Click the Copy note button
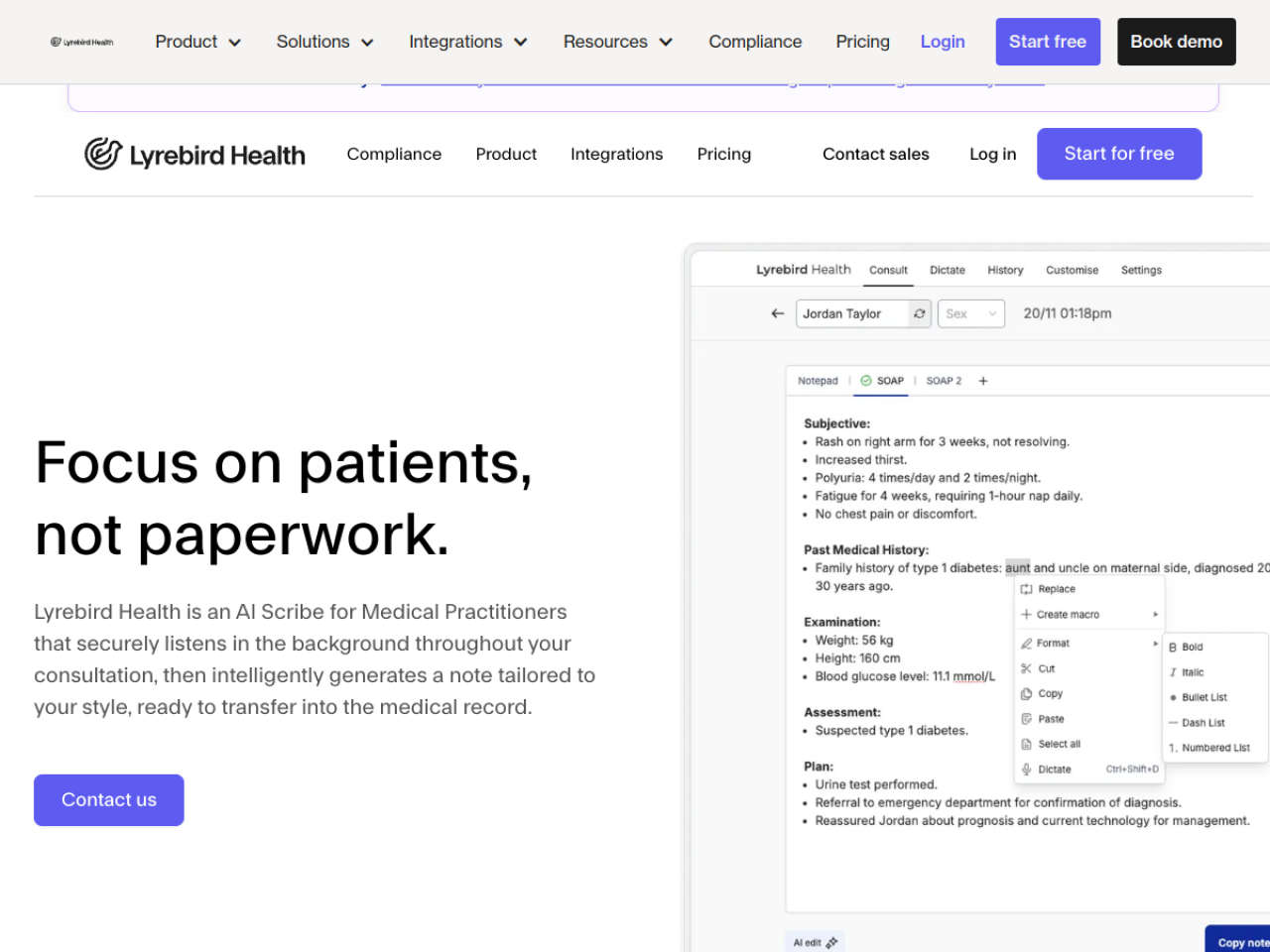The height and width of the screenshot is (952, 1270). 1237,941
